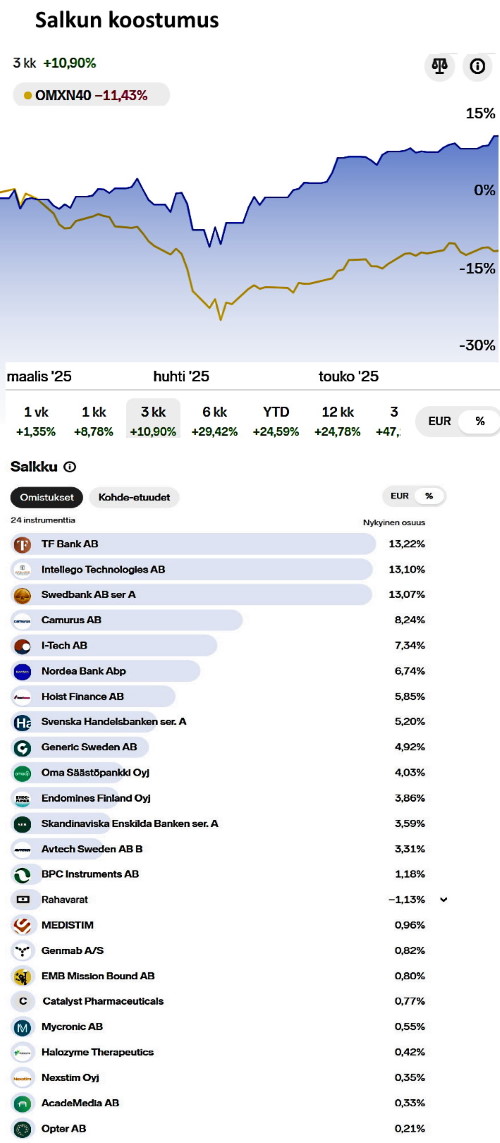Viewport: 500px width, 1143px height.
Task: Switch to Kohde-etuudet tab
Action: [134, 497]
